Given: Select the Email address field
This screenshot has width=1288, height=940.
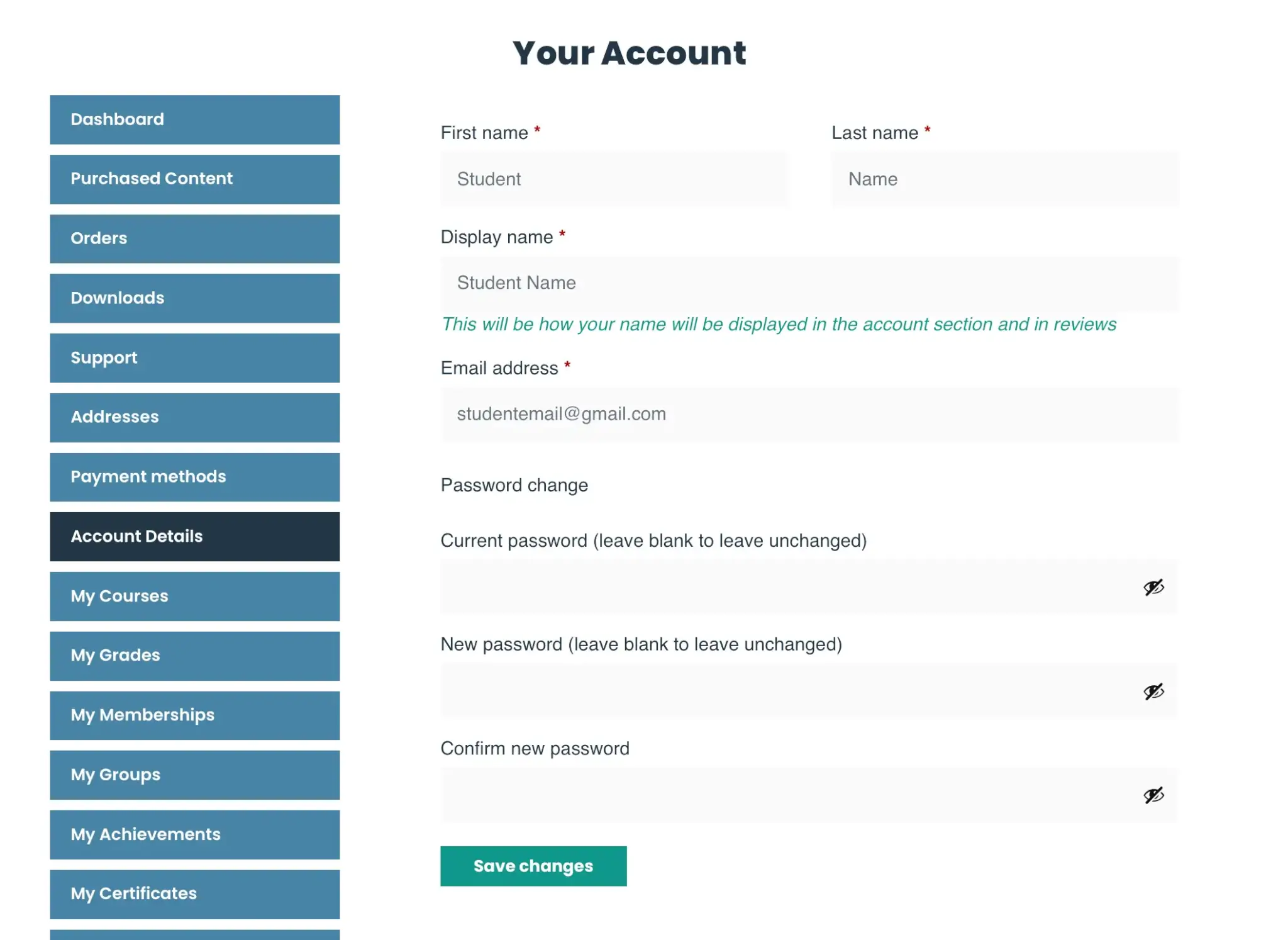Looking at the screenshot, I should 809,413.
